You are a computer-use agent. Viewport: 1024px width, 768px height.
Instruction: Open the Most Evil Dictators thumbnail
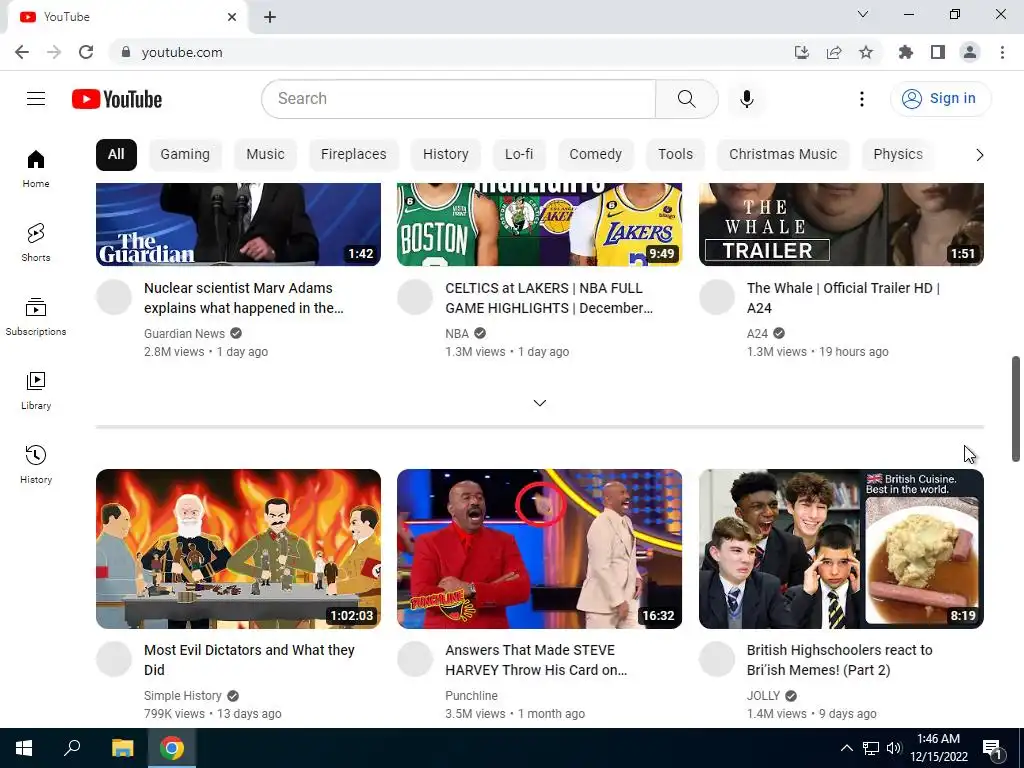click(x=238, y=549)
